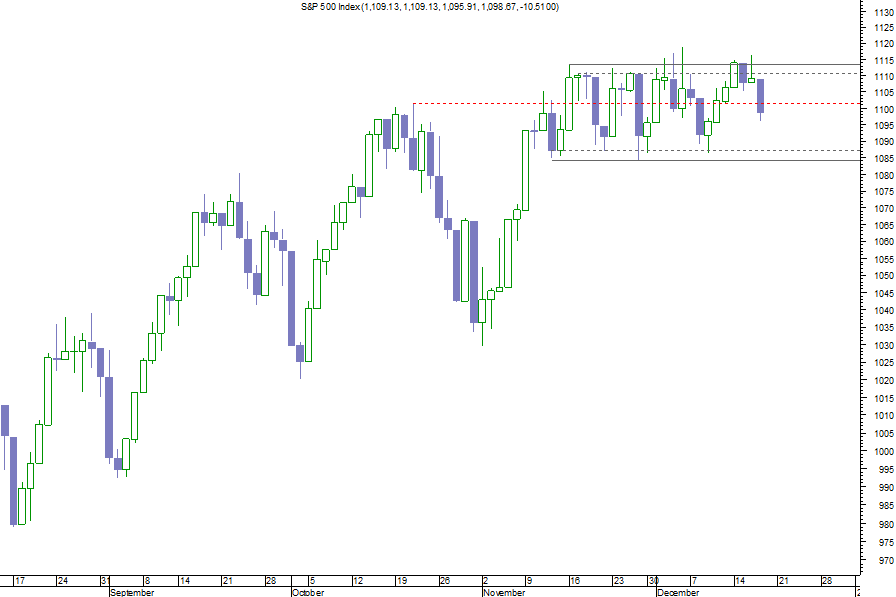Select date label 7 in December
This screenshot has height=597, width=896.
694,580
